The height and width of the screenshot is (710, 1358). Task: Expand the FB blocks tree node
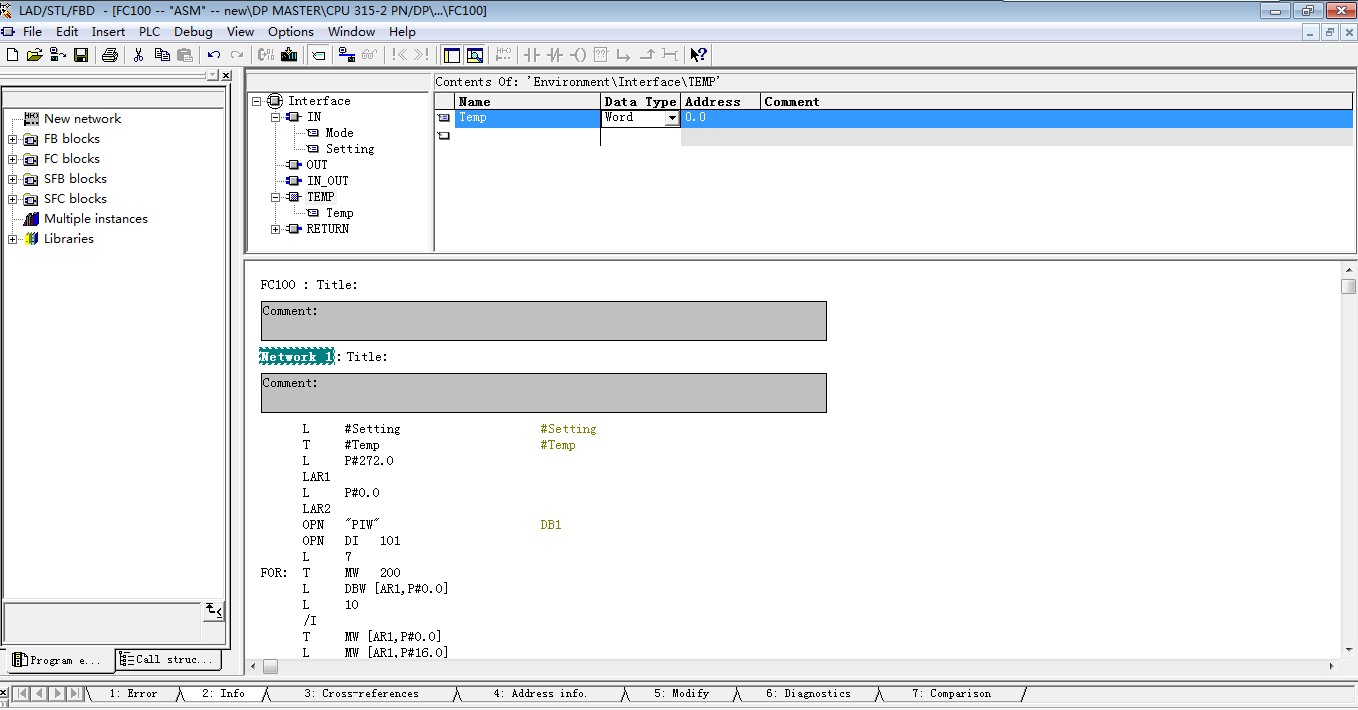point(12,139)
